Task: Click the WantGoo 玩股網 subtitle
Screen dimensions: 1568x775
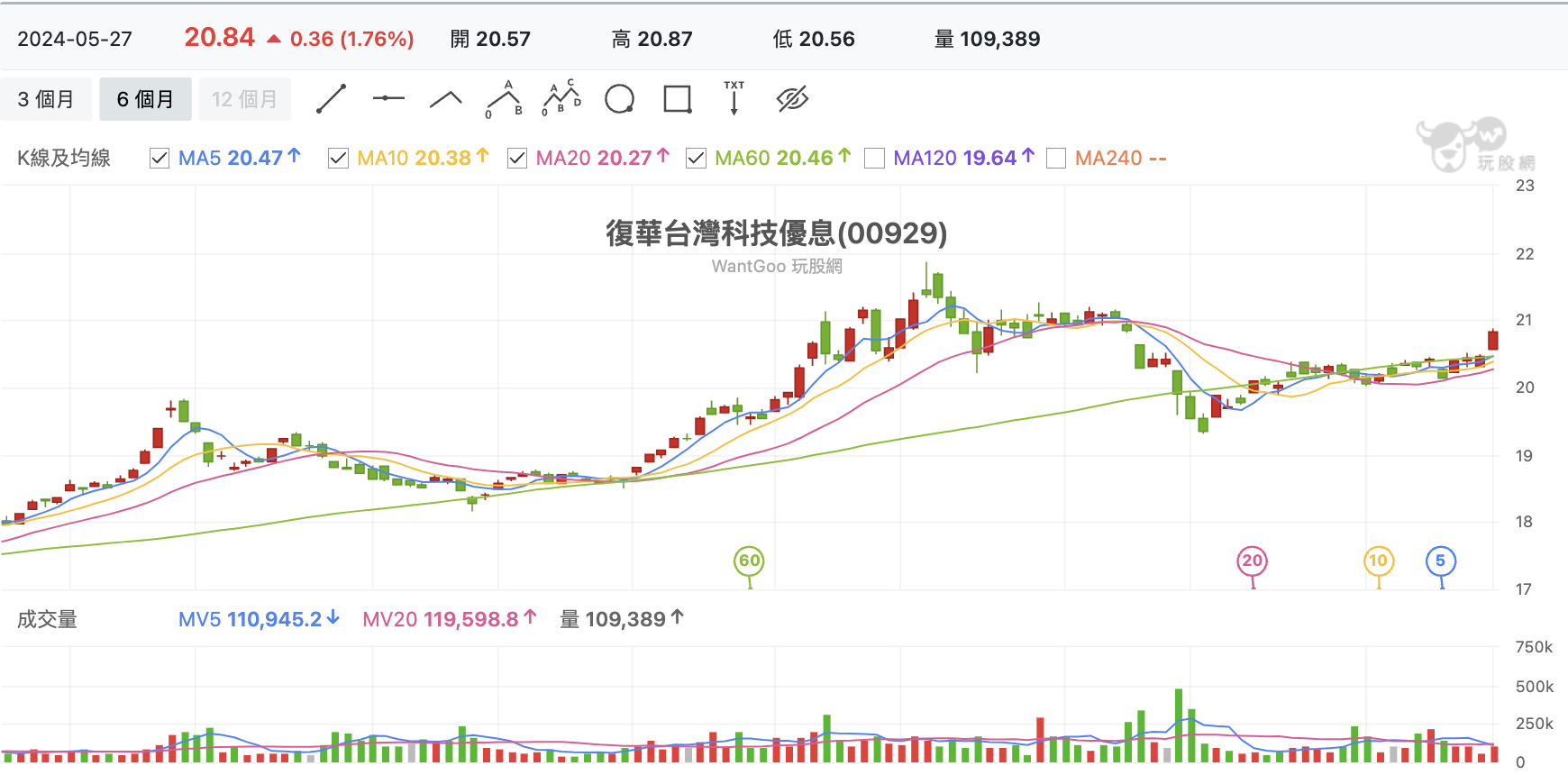Action: point(777,266)
